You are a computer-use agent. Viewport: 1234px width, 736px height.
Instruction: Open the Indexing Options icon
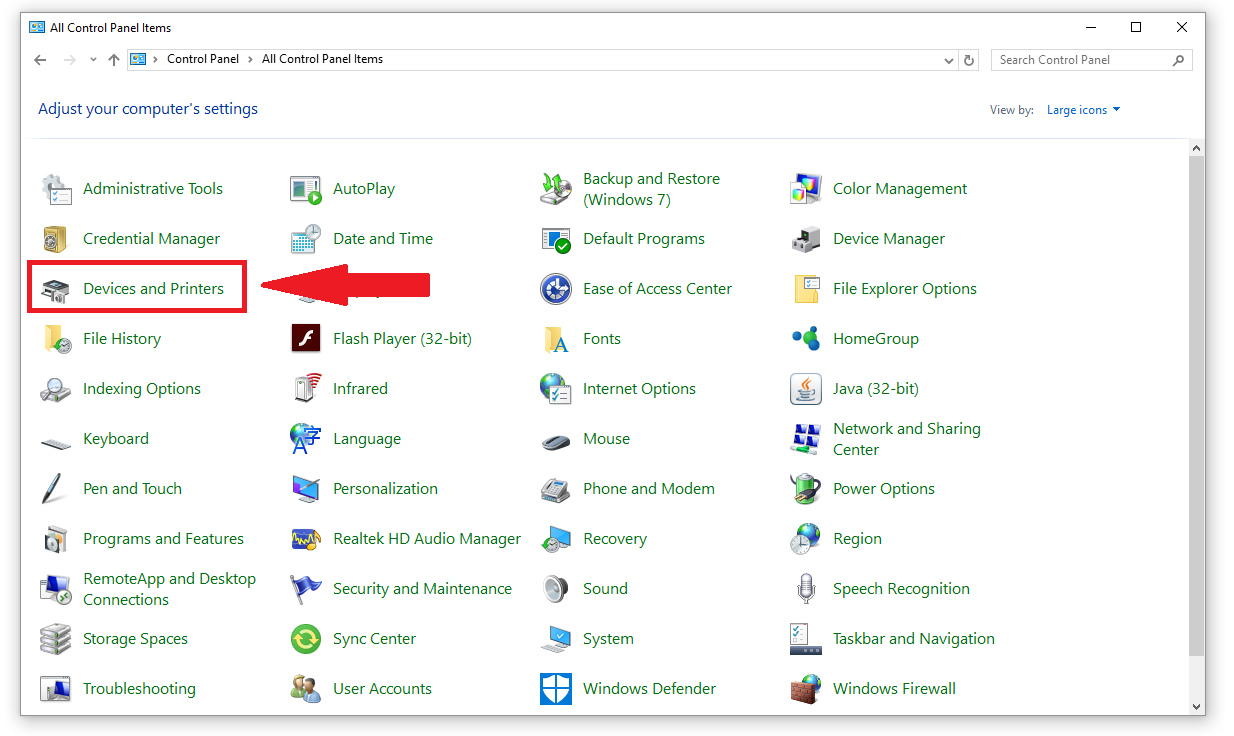pos(56,389)
